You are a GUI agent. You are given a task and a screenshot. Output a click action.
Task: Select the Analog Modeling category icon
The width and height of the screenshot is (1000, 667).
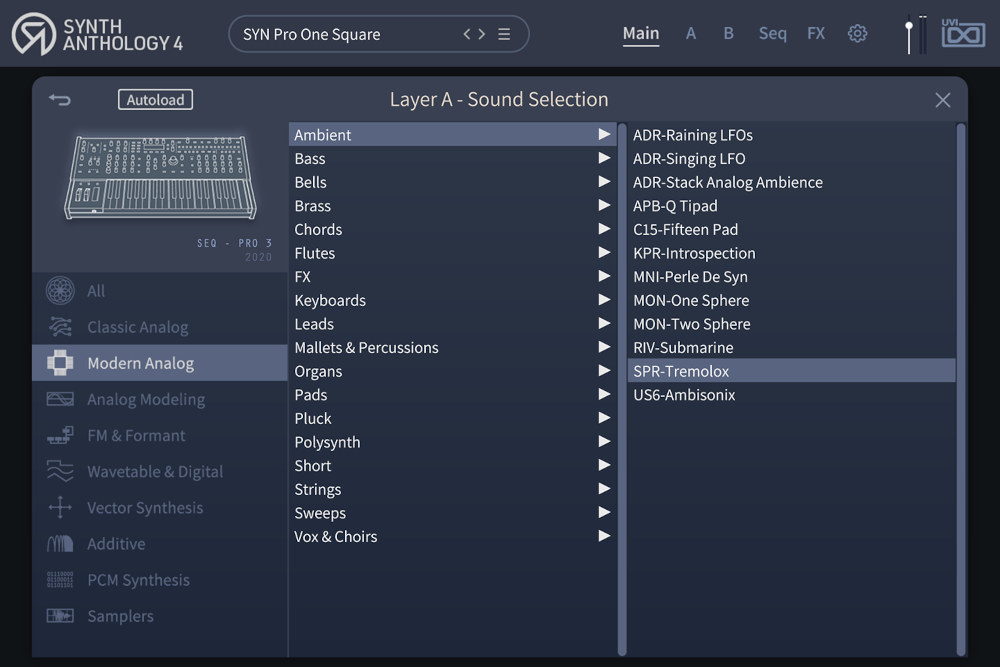pos(60,399)
